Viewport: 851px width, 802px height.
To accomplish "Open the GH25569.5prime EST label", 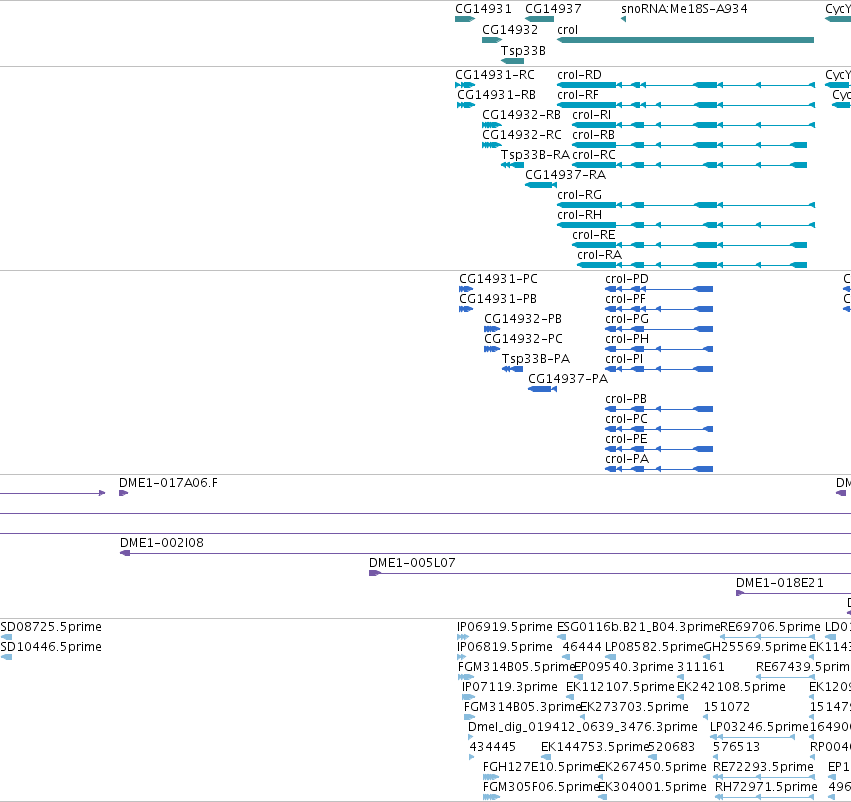I will (755, 647).
